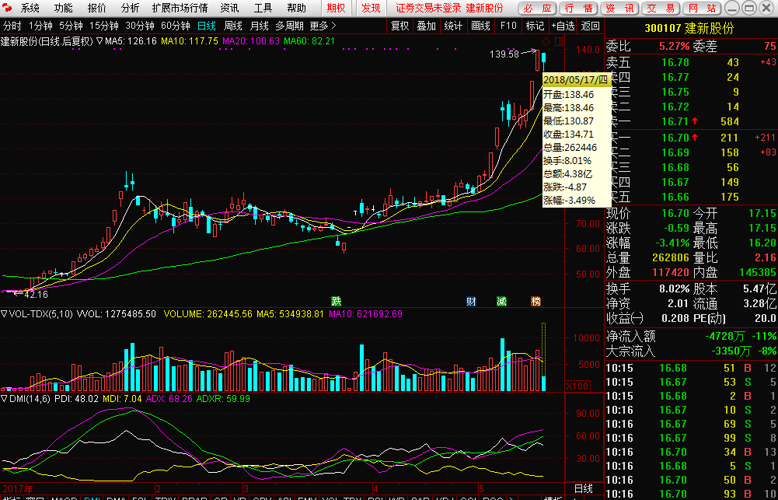Click the 返回 back button
The width and height of the screenshot is (778, 500).
coord(590,25)
